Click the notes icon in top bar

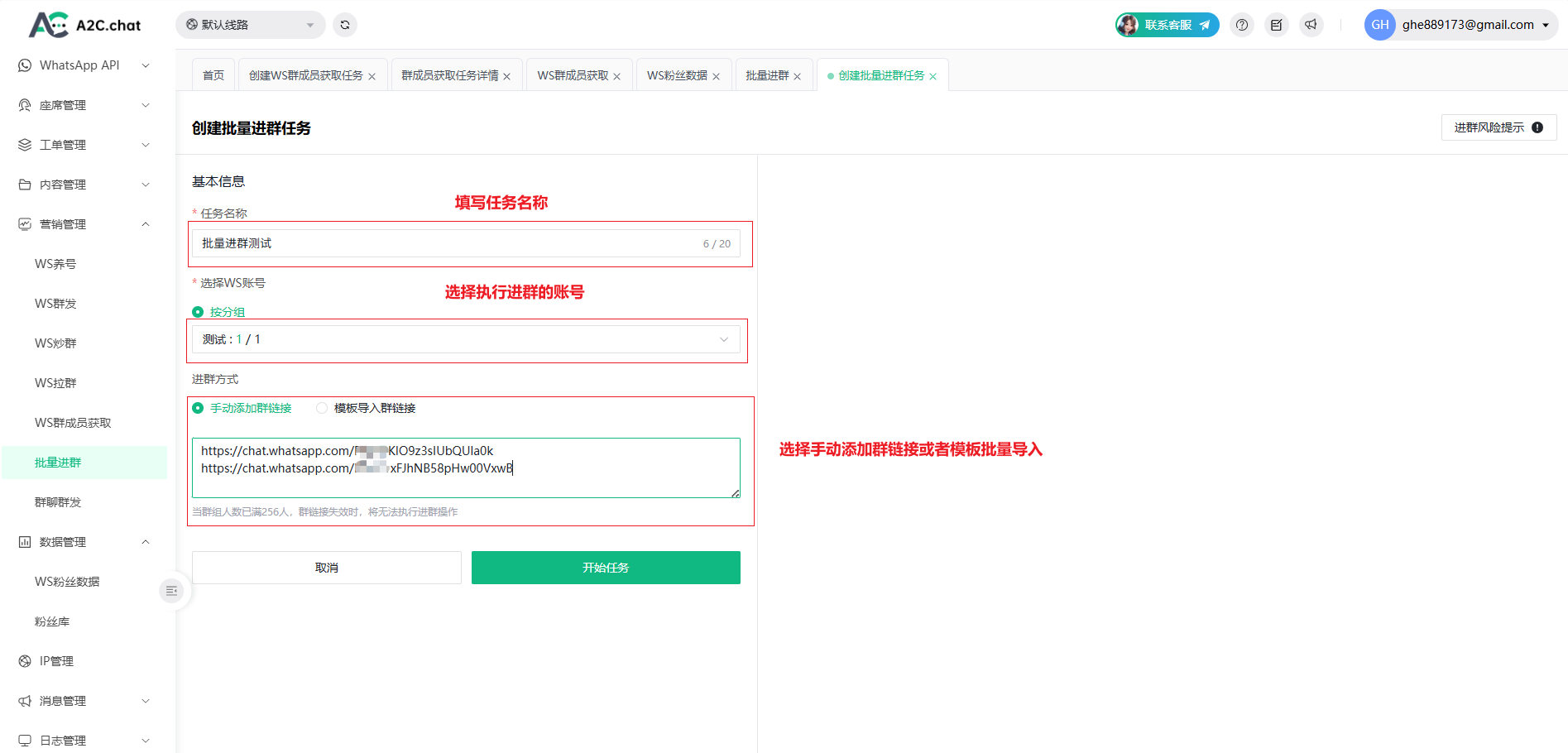[1276, 25]
